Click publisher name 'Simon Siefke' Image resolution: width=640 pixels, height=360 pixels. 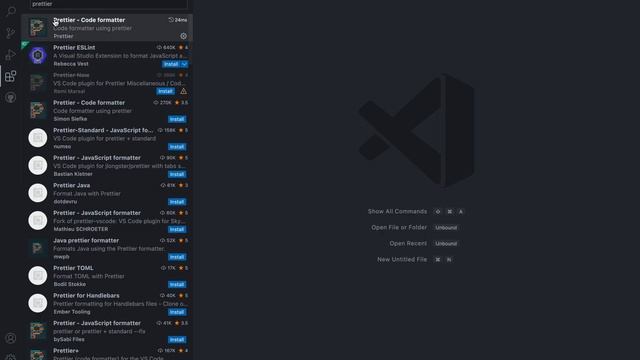[70, 119]
